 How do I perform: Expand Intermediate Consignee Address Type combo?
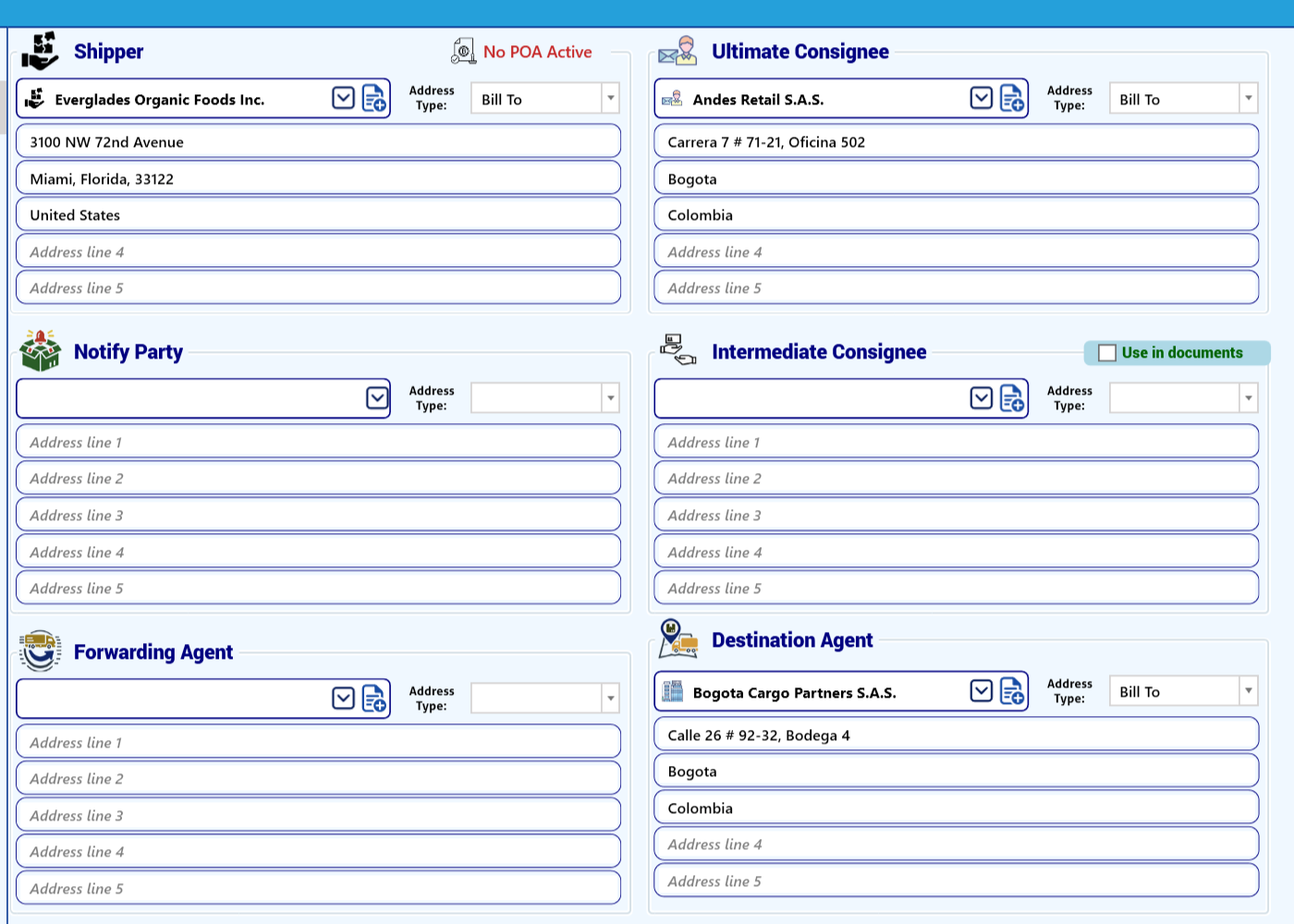pos(1249,399)
